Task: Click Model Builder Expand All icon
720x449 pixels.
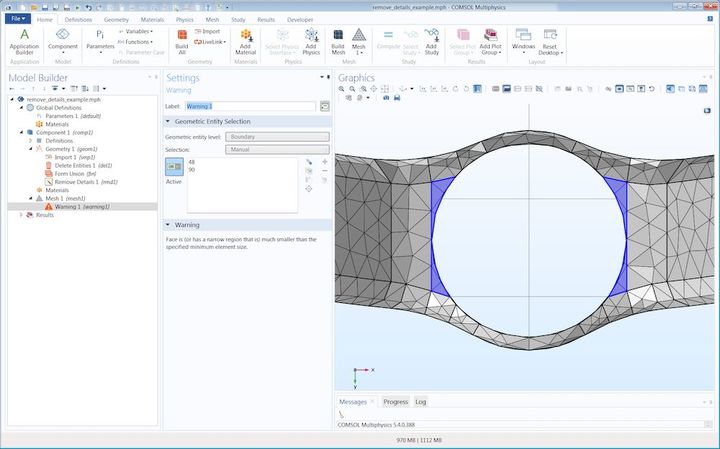Action: 85,88
